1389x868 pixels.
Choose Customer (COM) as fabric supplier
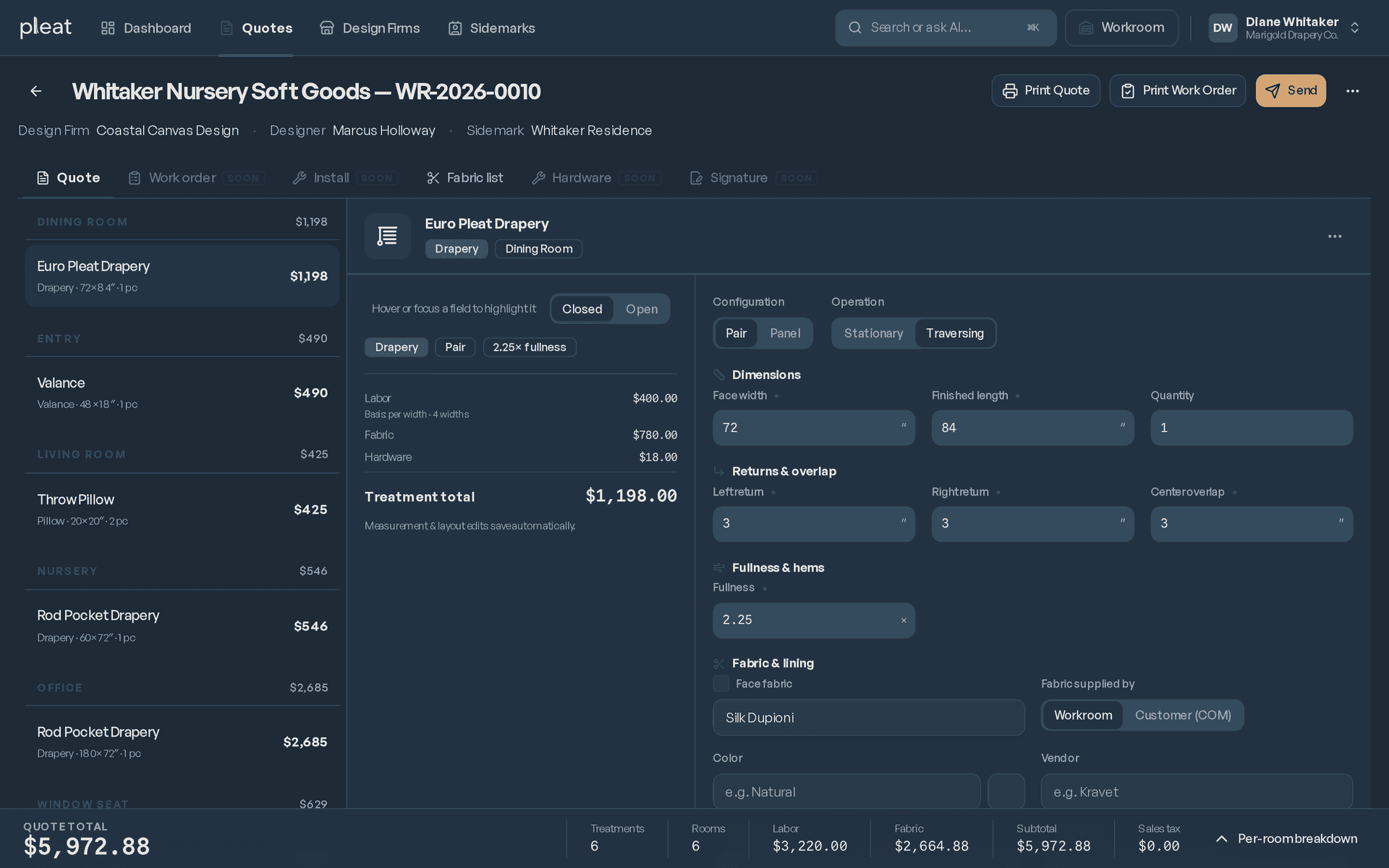[x=1183, y=715]
